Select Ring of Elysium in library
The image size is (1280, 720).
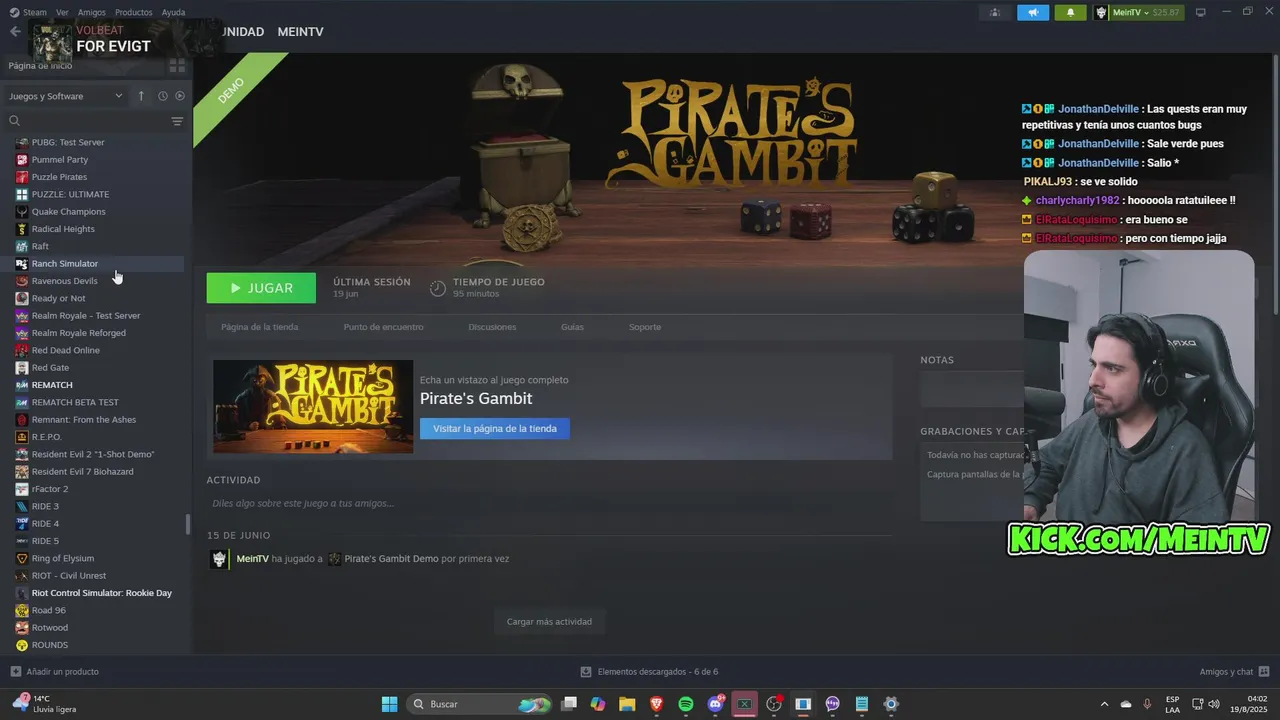click(63, 558)
